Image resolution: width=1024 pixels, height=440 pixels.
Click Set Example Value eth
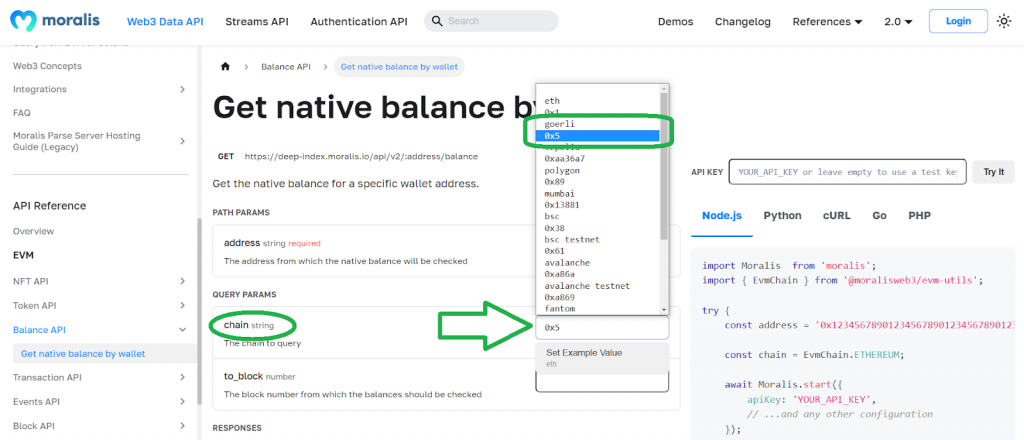click(x=602, y=357)
